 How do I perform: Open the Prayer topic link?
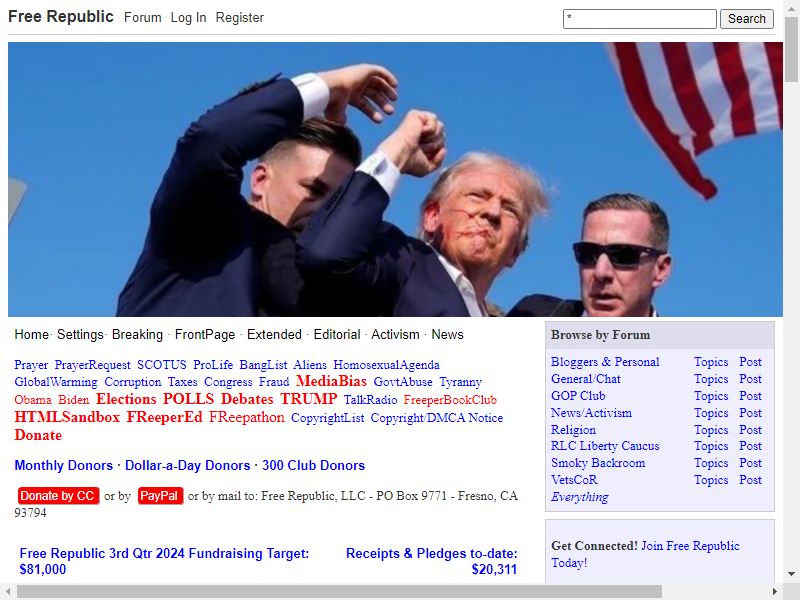tap(31, 365)
